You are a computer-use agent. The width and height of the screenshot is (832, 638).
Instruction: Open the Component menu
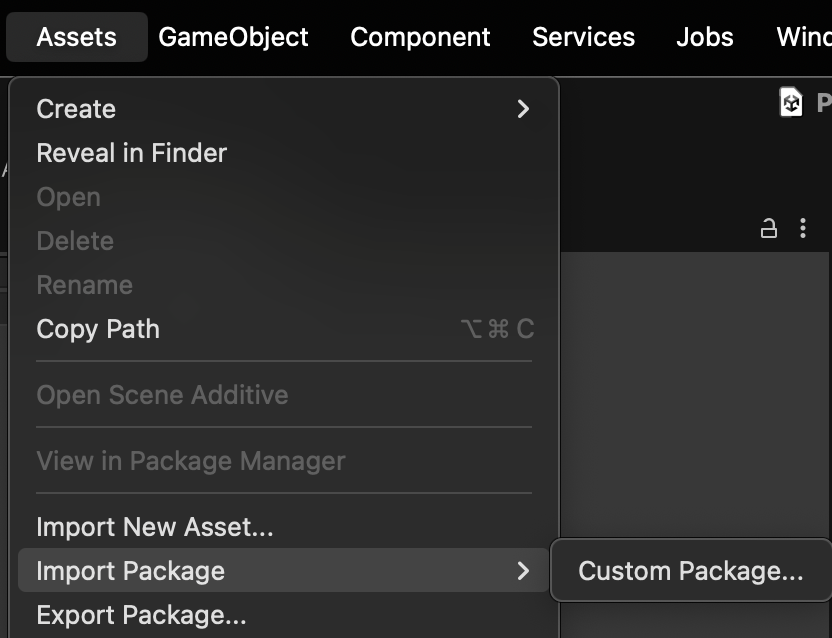point(420,37)
